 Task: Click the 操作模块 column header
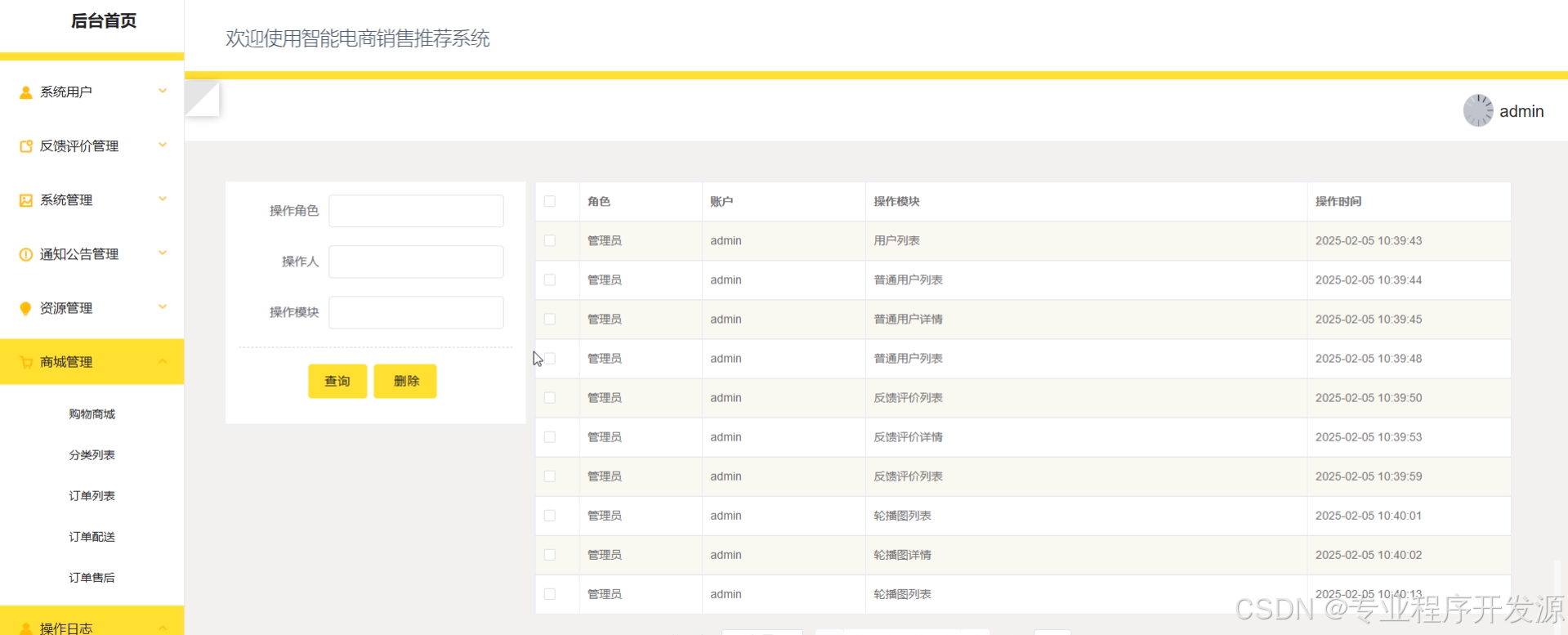(x=896, y=201)
